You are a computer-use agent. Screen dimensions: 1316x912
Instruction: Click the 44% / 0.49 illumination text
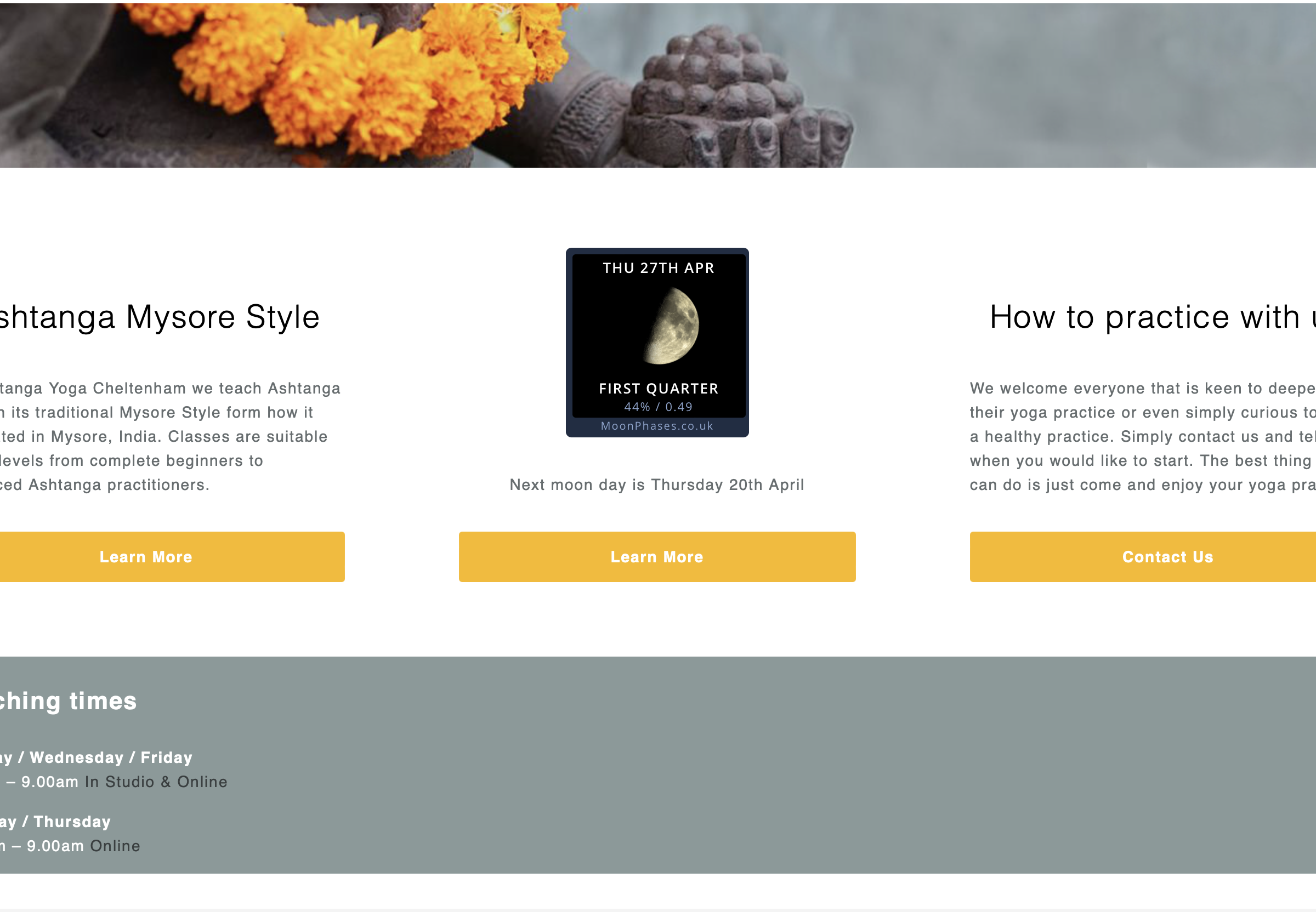[658, 407]
